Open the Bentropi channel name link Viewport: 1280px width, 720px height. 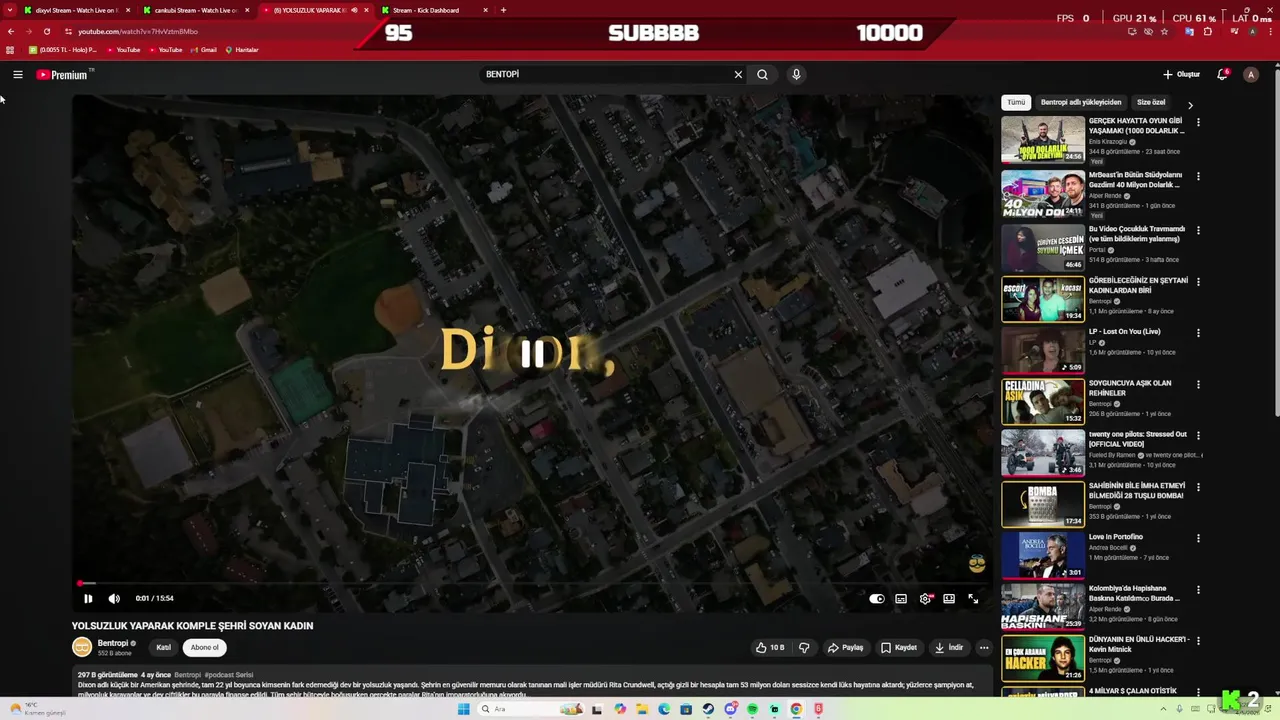[113, 643]
